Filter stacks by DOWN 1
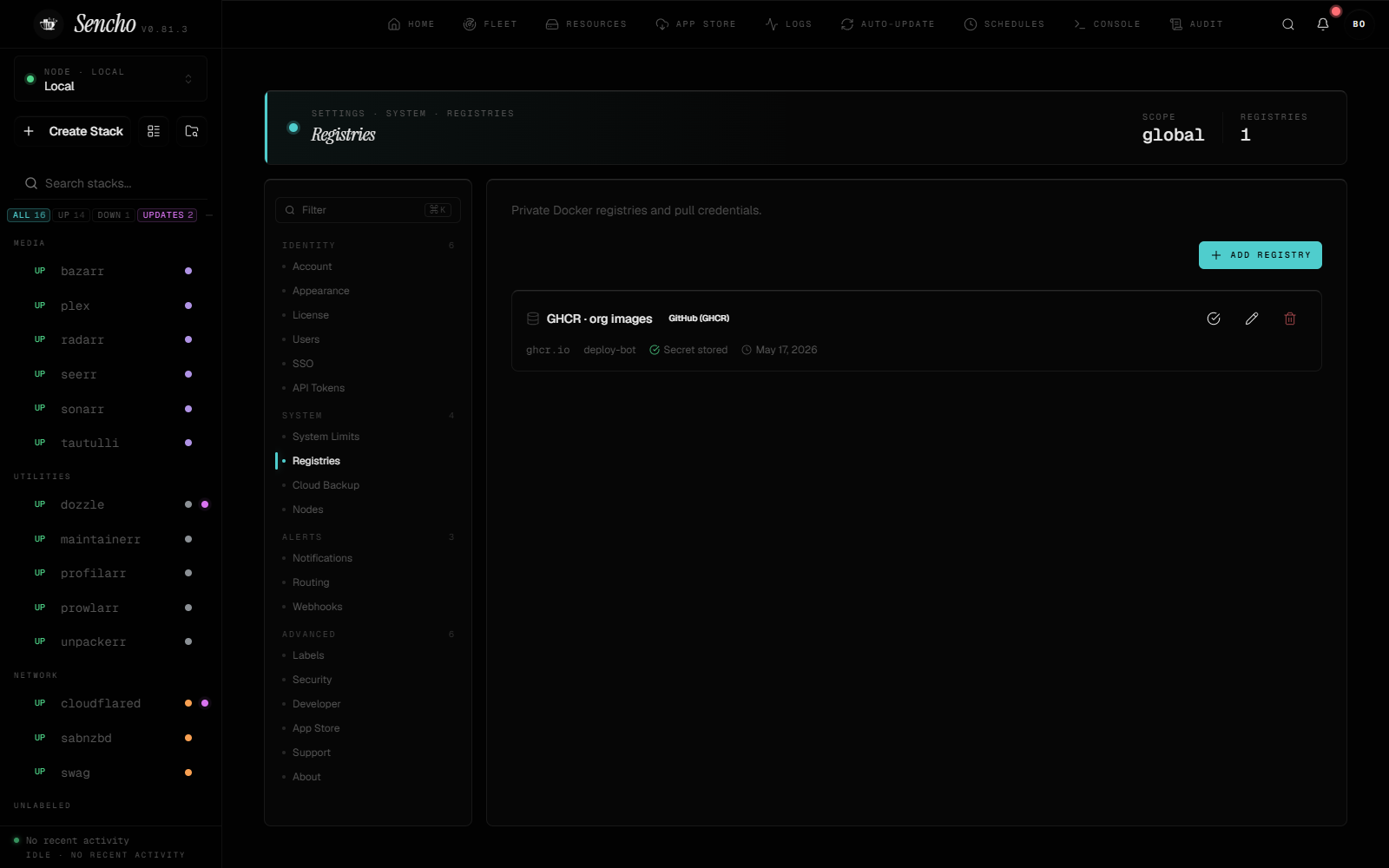 (114, 215)
